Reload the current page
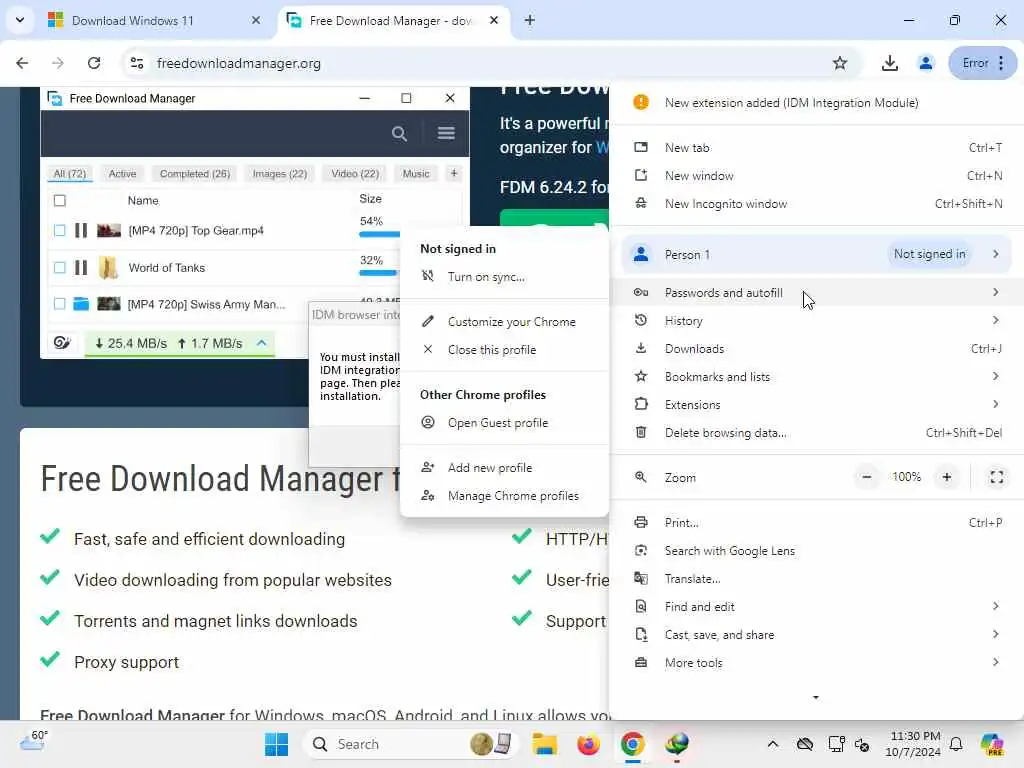Image resolution: width=1024 pixels, height=768 pixels. point(94,63)
